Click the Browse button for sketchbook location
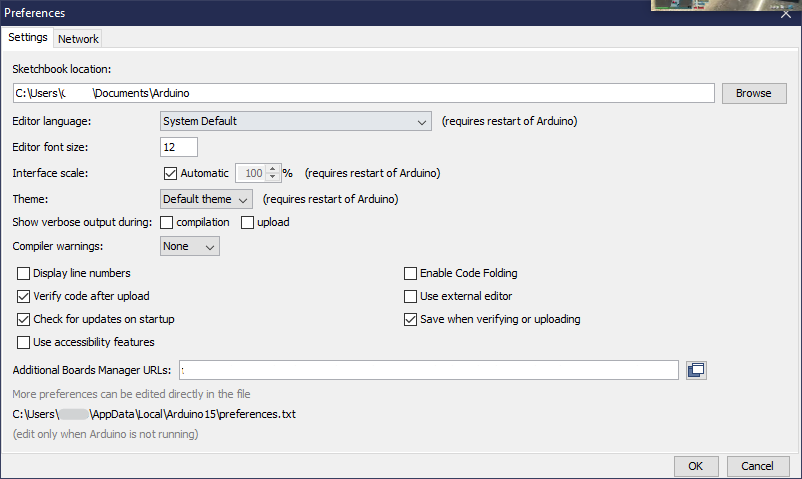The width and height of the screenshot is (802, 479). (754, 93)
